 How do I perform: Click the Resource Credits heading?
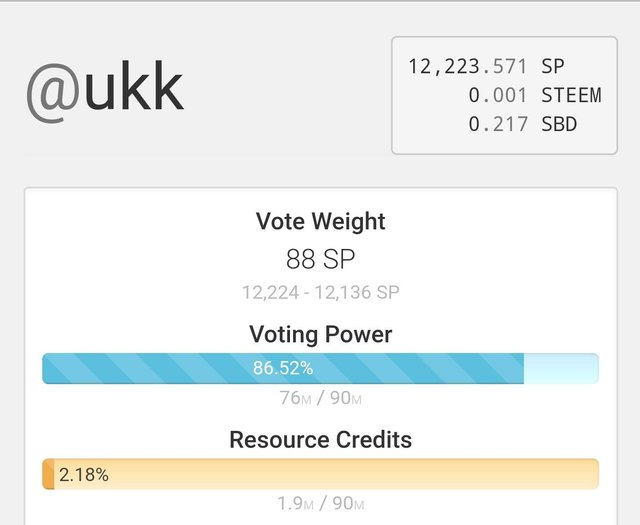coord(320,440)
